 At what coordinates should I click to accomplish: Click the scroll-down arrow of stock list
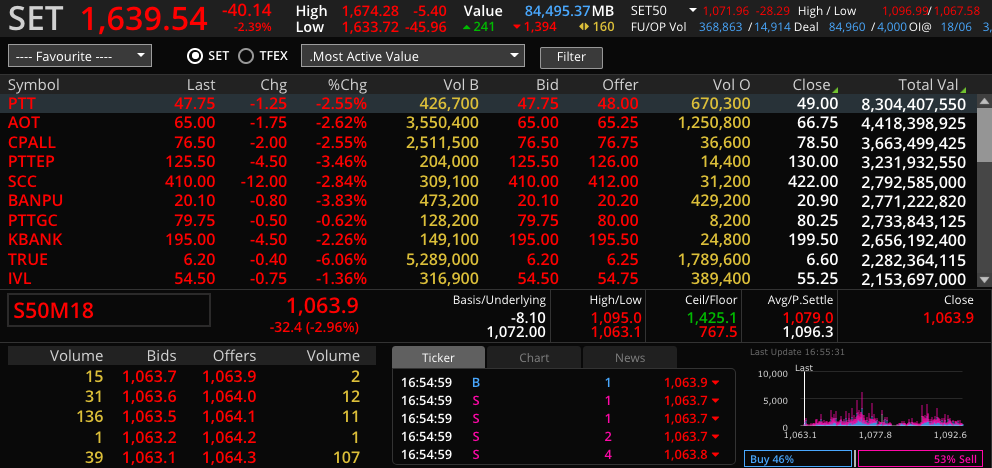pos(984,280)
